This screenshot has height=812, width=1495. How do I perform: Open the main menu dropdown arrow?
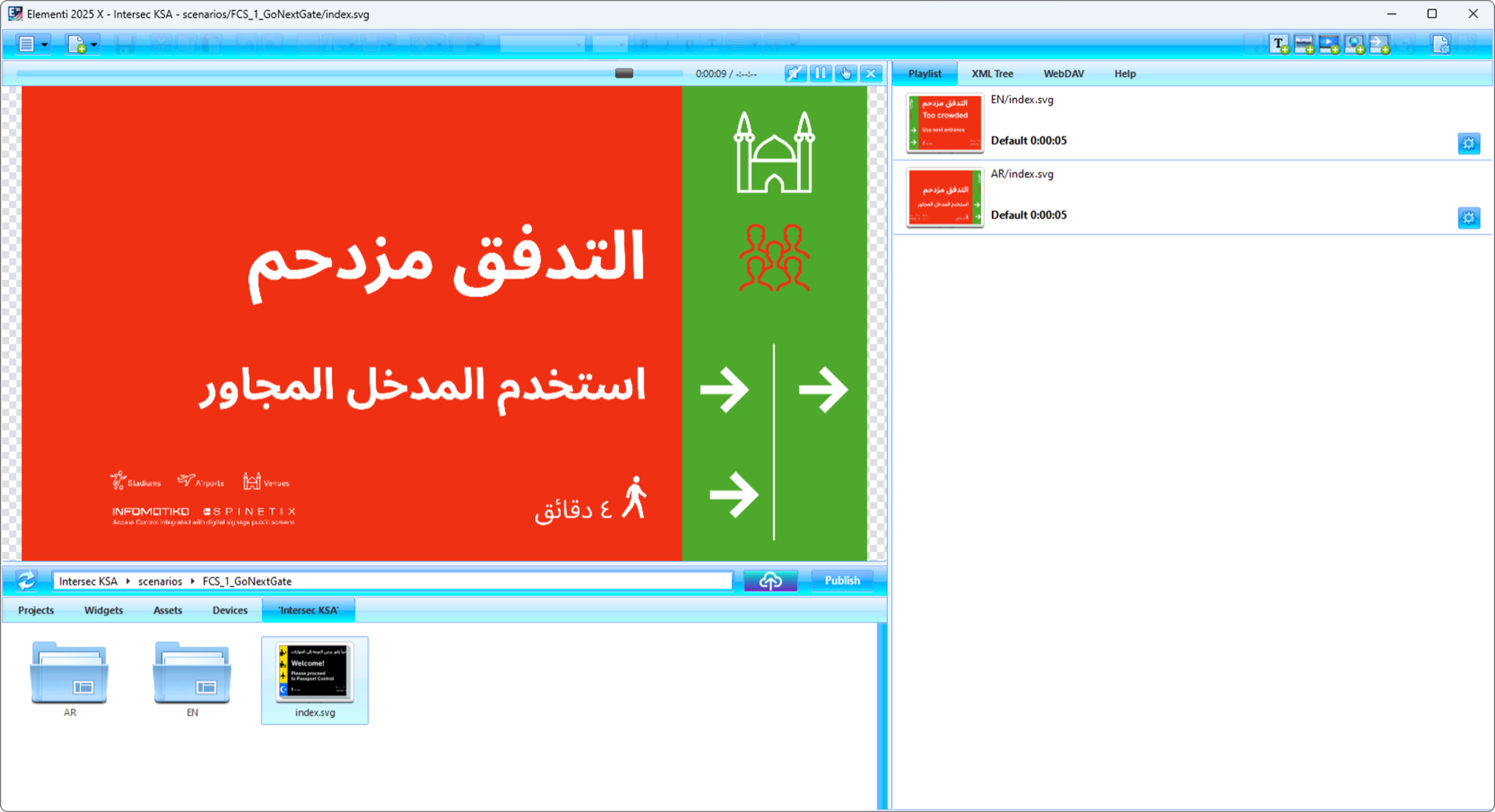[x=43, y=44]
